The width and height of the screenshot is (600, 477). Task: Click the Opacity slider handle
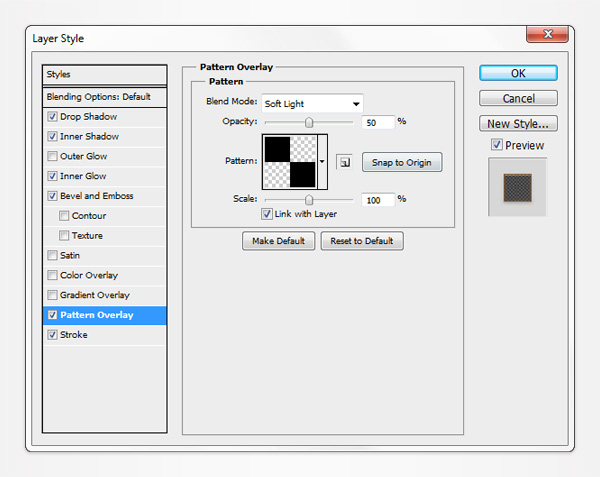[x=309, y=121]
